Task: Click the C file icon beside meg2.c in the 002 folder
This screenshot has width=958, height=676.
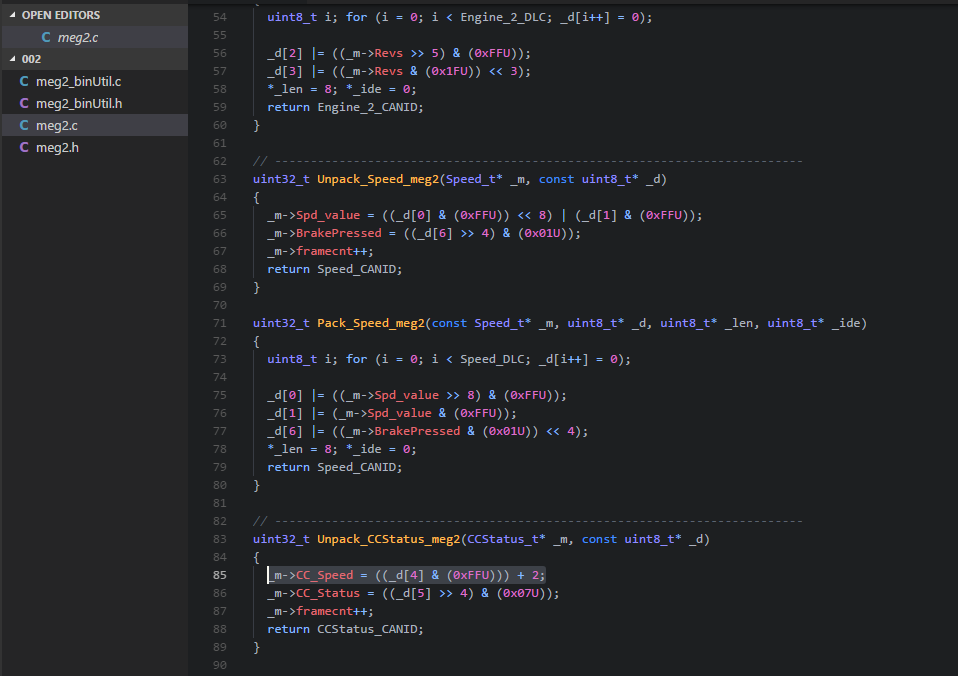Action: 24,125
